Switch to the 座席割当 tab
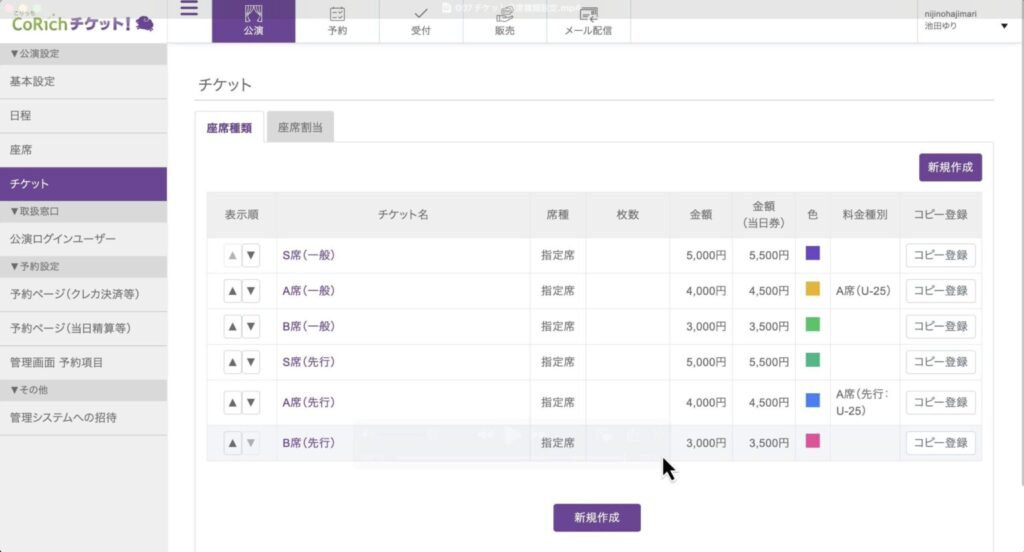 coord(300,127)
